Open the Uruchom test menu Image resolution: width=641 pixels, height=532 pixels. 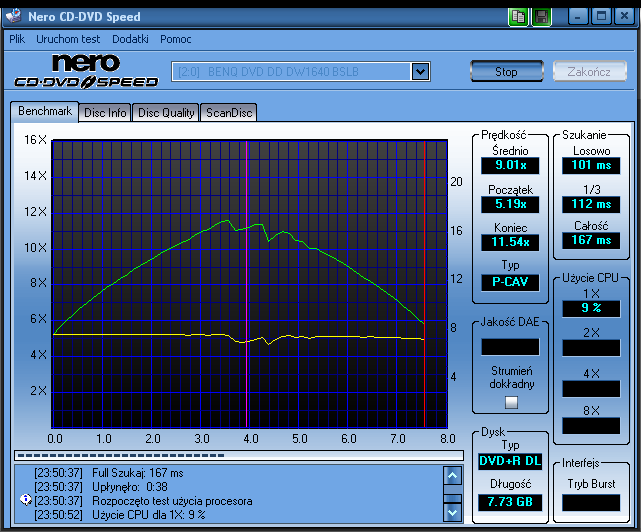pos(68,39)
